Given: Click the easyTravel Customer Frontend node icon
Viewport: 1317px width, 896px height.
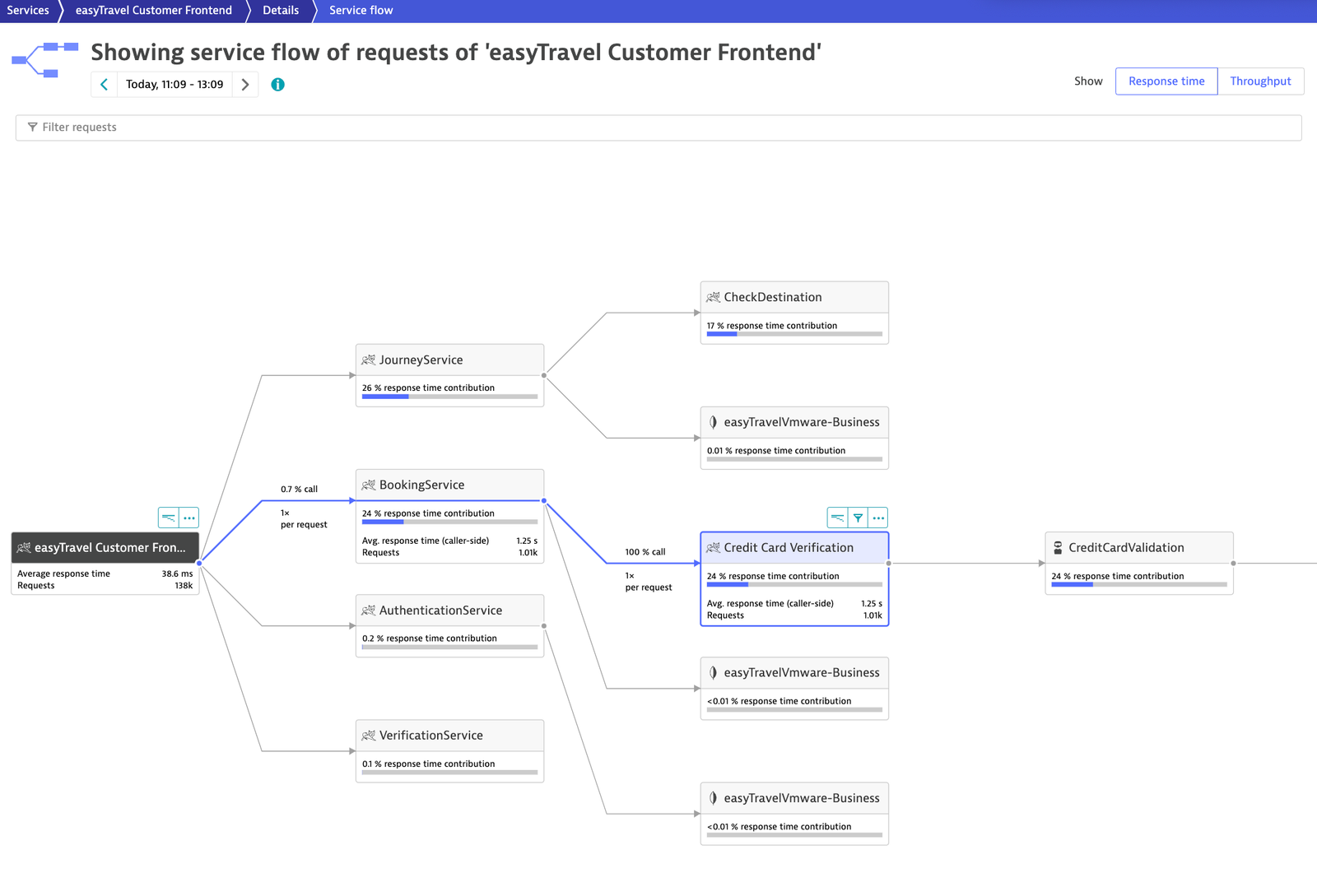Looking at the screenshot, I should click(x=25, y=547).
